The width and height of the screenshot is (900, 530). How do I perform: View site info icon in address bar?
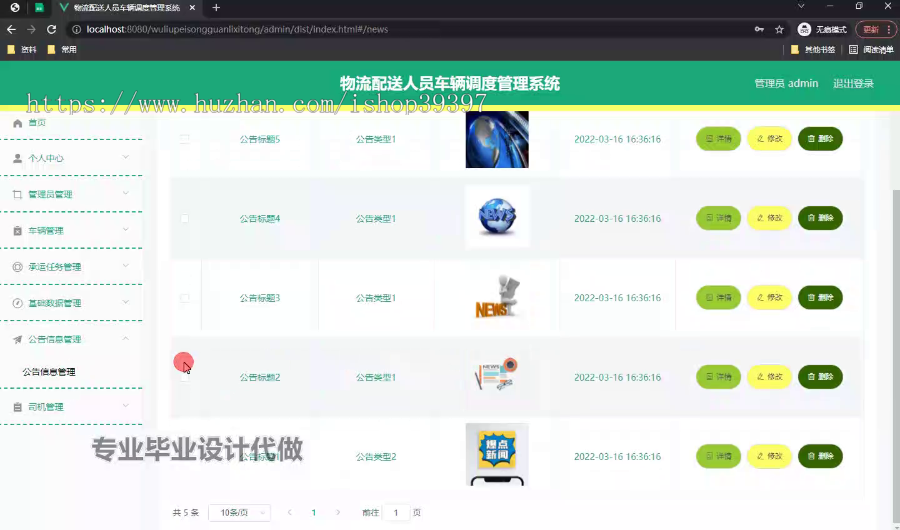76,29
